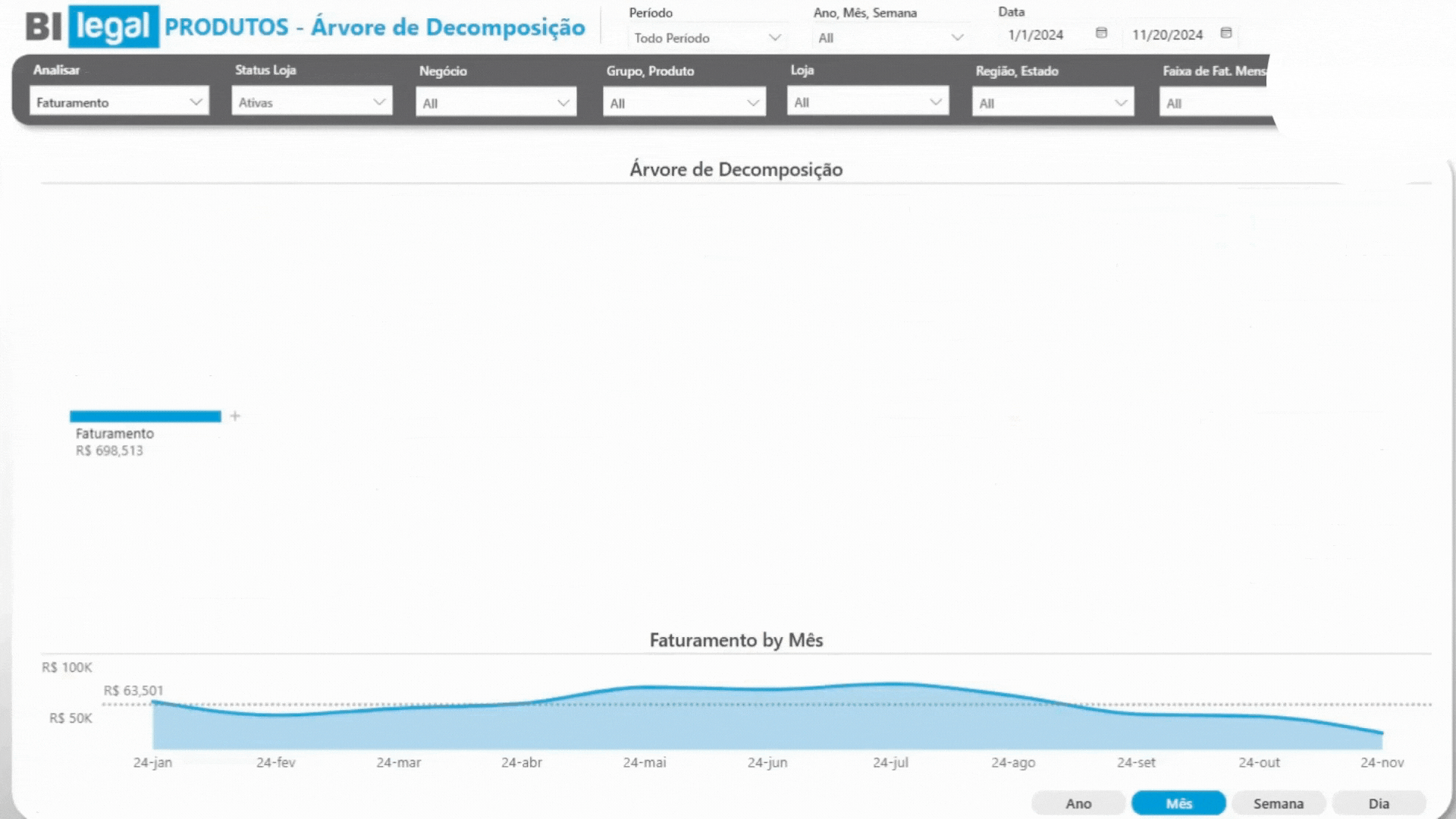Click start date field 1/1/2024
The width and height of the screenshot is (1456, 819).
1035,35
